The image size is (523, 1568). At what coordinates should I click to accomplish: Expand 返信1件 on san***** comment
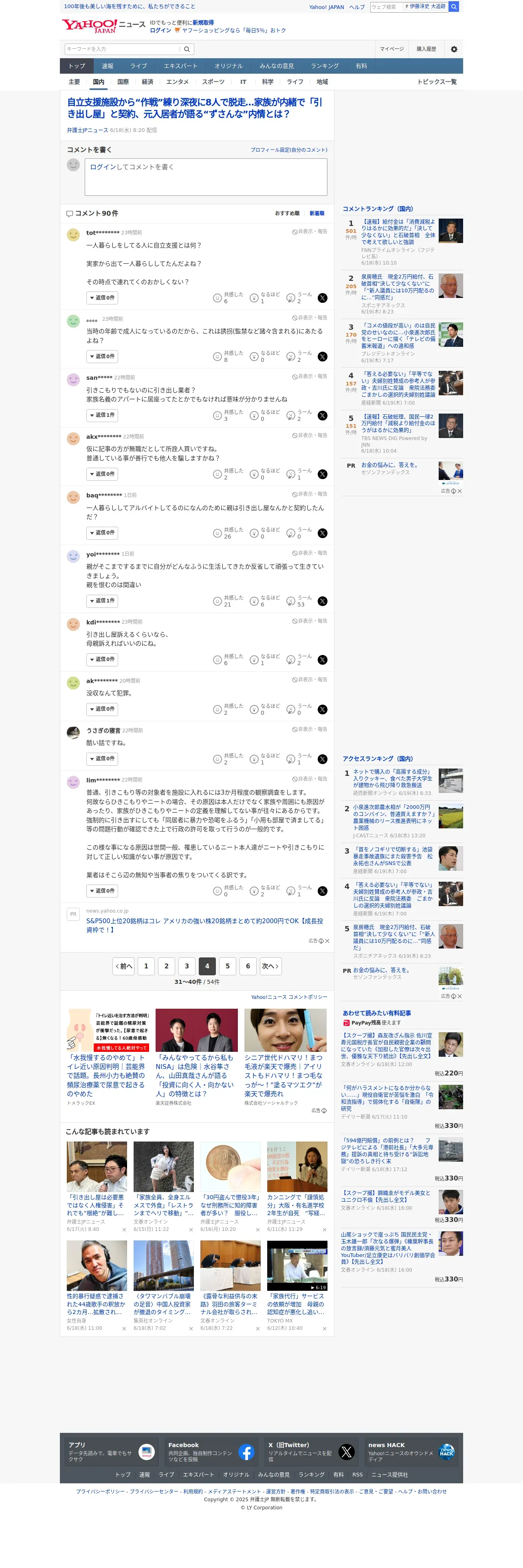[x=102, y=416]
